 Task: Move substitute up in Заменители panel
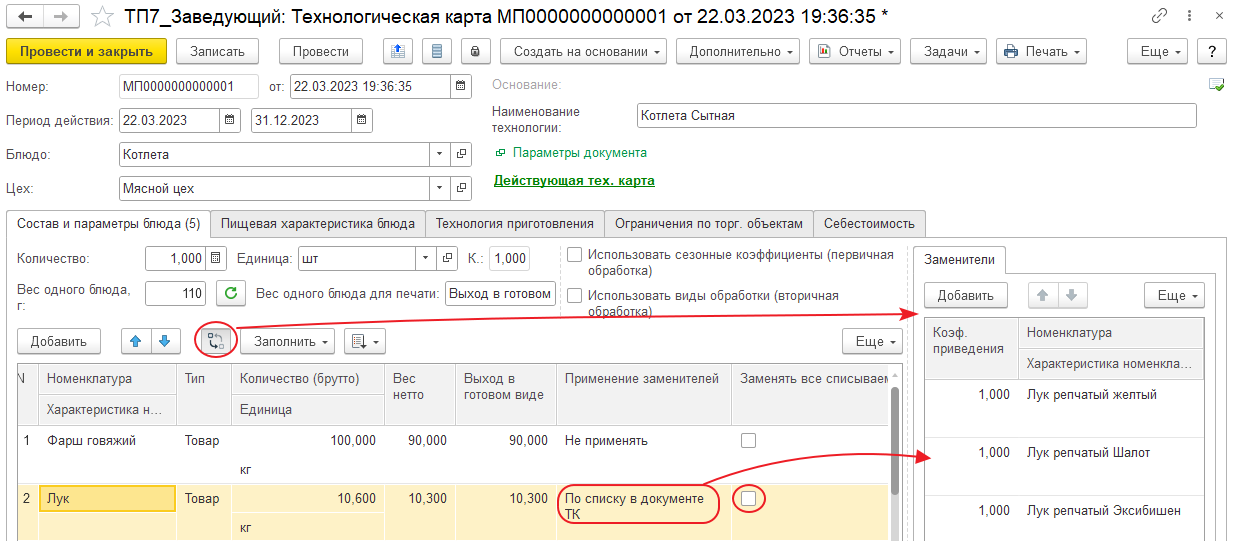pyautogui.click(x=1042, y=295)
